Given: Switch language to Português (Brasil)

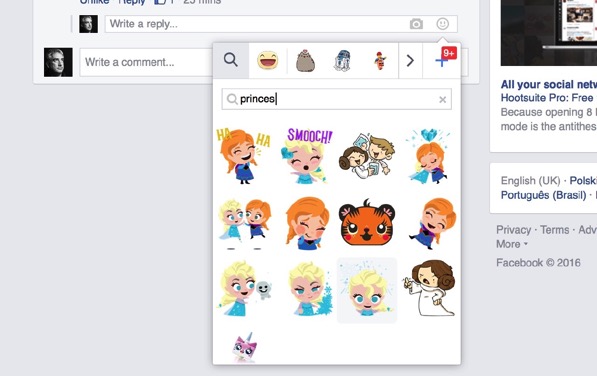Looking at the screenshot, I should tap(543, 195).
